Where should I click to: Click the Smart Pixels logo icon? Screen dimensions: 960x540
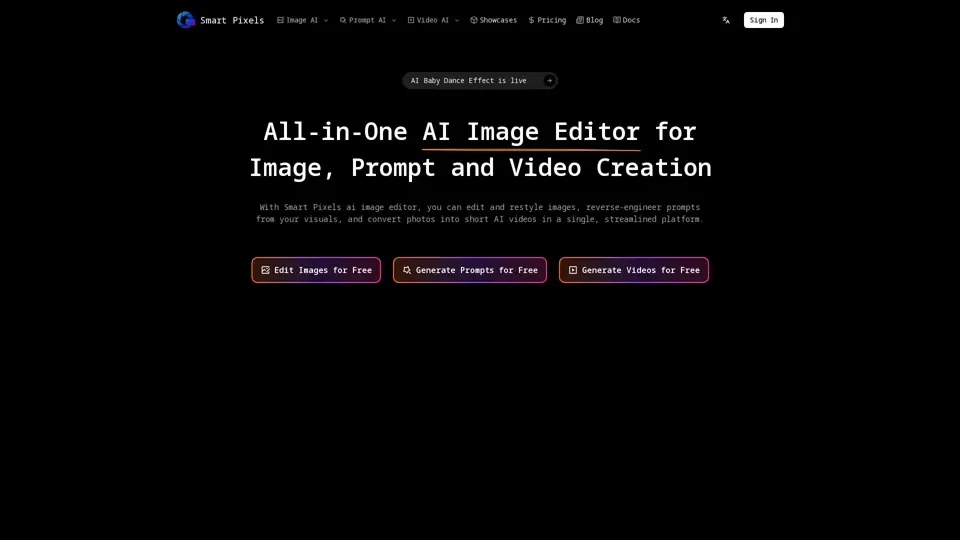186,20
